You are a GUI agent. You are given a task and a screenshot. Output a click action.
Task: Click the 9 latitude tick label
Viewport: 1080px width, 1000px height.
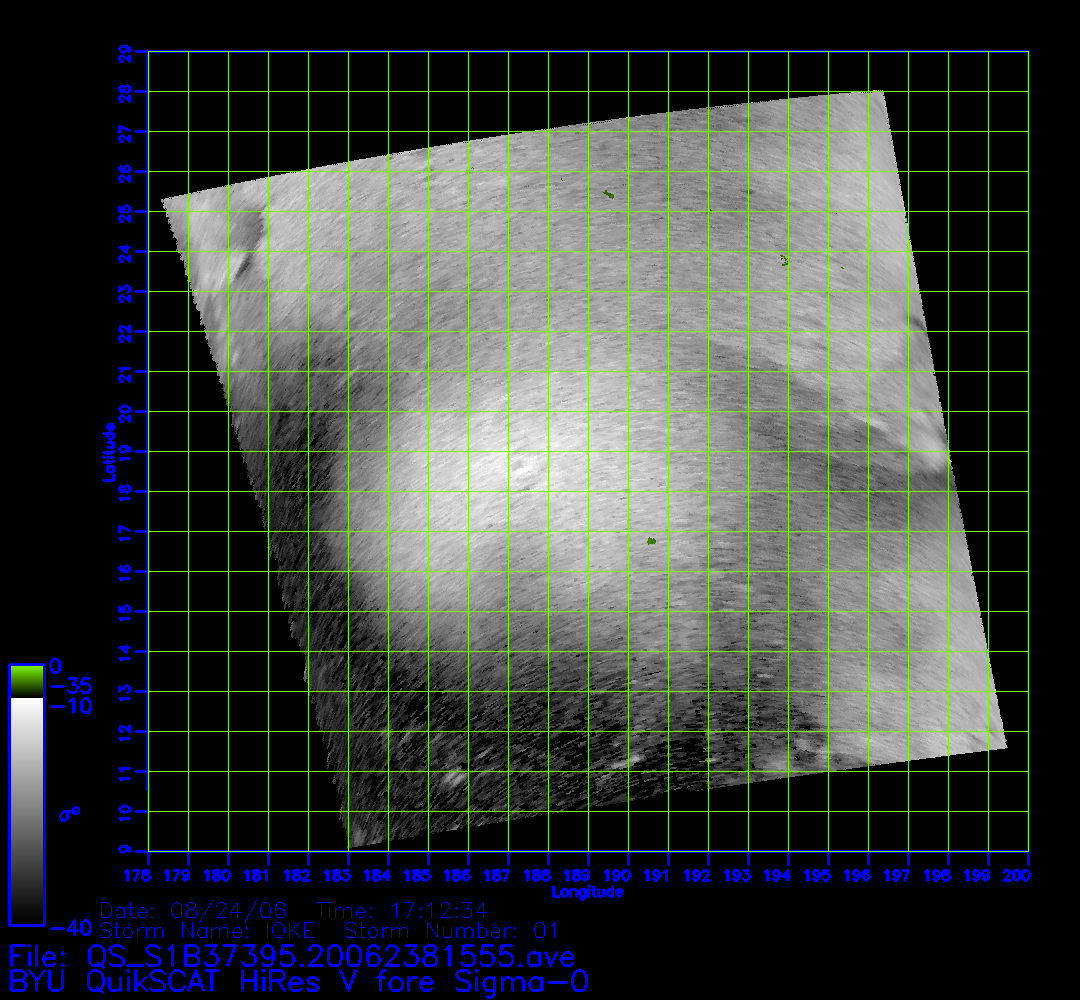(x=124, y=851)
